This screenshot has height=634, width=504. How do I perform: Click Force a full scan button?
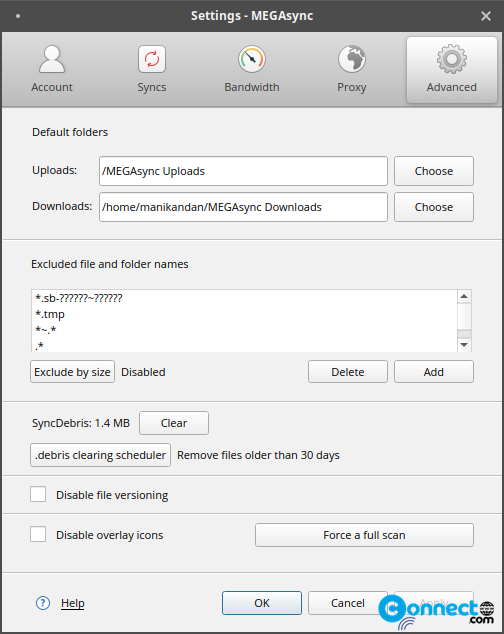pyautogui.click(x=364, y=535)
